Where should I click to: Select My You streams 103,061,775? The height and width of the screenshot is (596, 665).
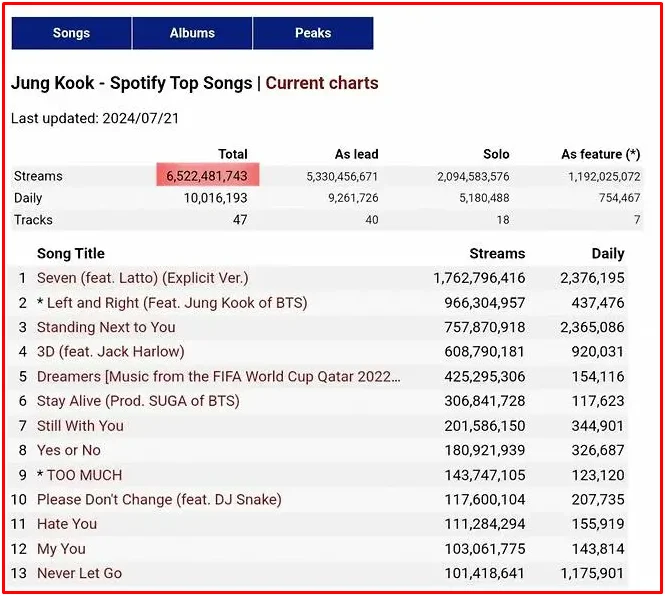pos(485,549)
